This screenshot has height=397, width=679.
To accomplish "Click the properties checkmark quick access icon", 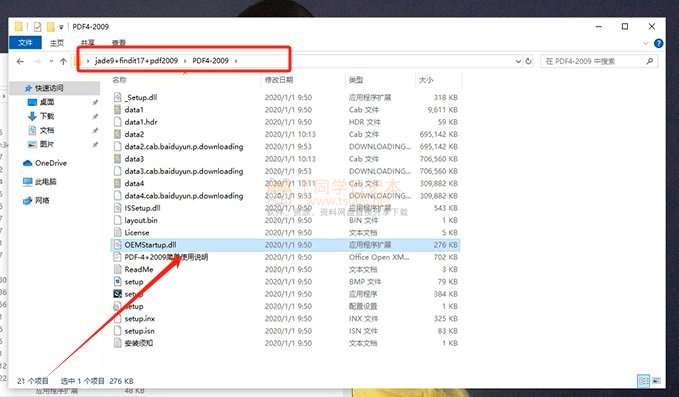I will pos(38,27).
